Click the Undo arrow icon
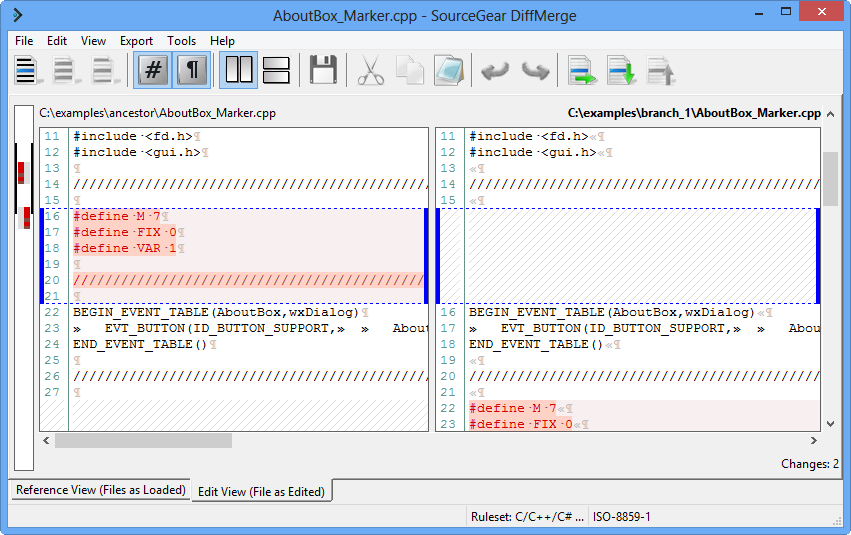This screenshot has height=535, width=851. [x=495, y=71]
